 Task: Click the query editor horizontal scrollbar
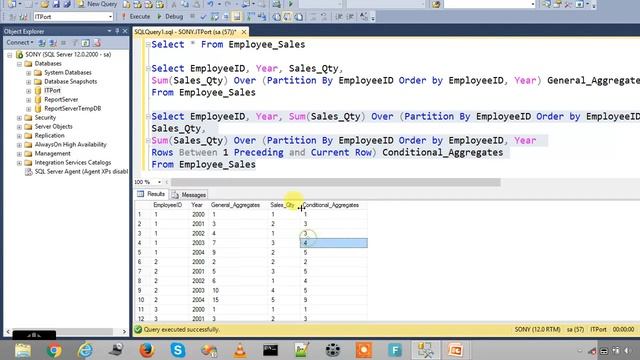[336, 182]
